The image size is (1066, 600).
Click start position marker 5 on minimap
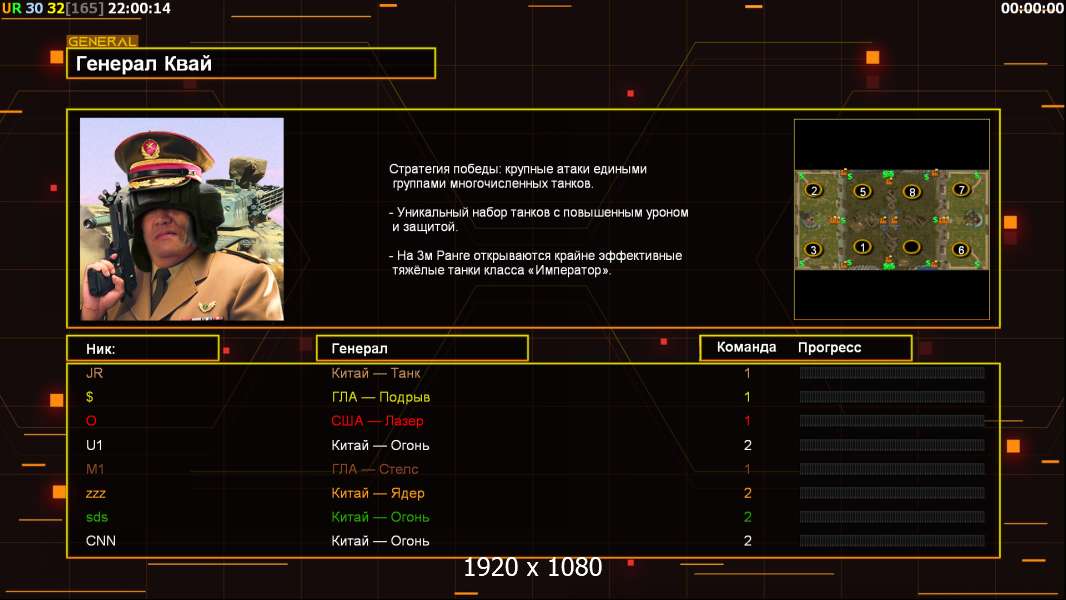pos(863,191)
